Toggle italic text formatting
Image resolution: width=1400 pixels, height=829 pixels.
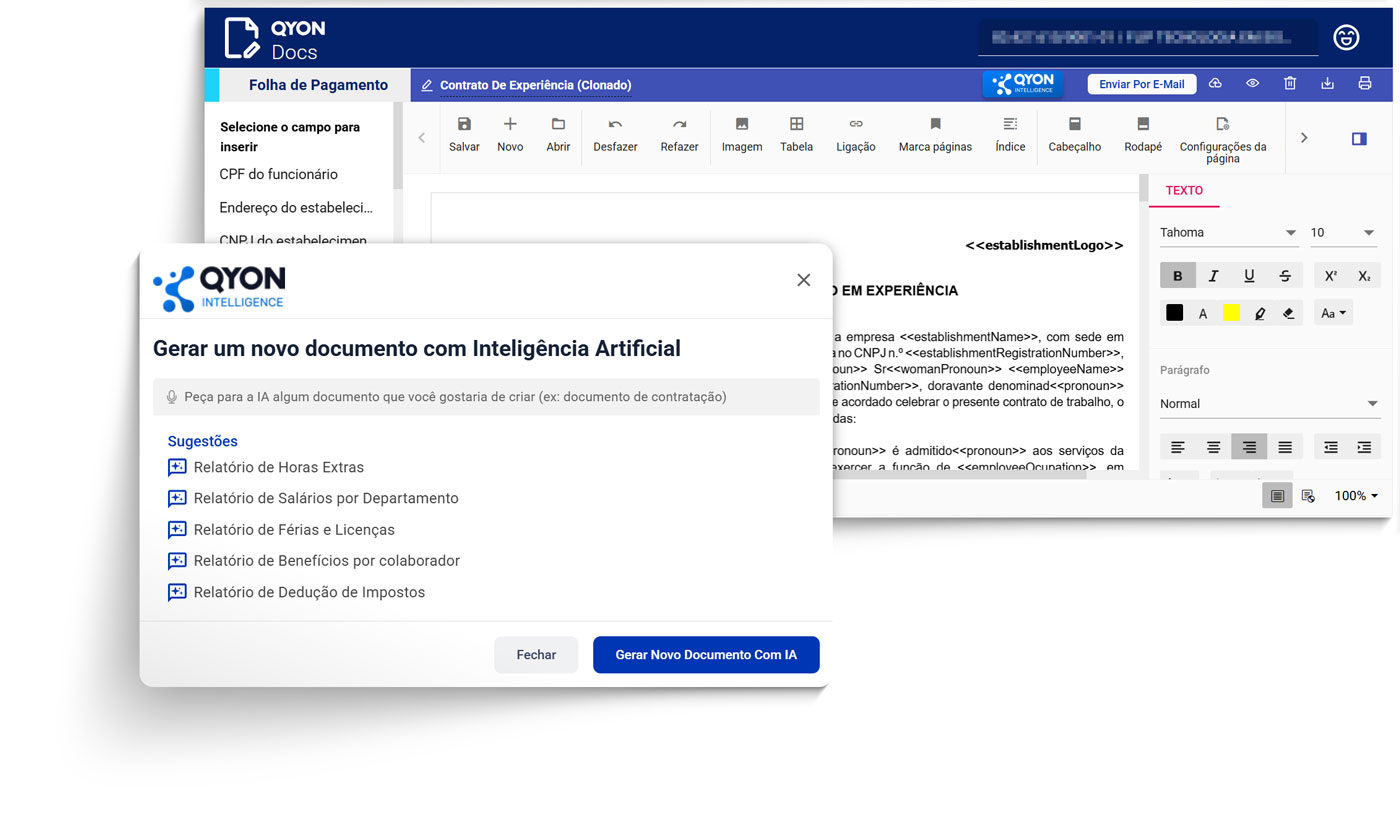(1213, 276)
